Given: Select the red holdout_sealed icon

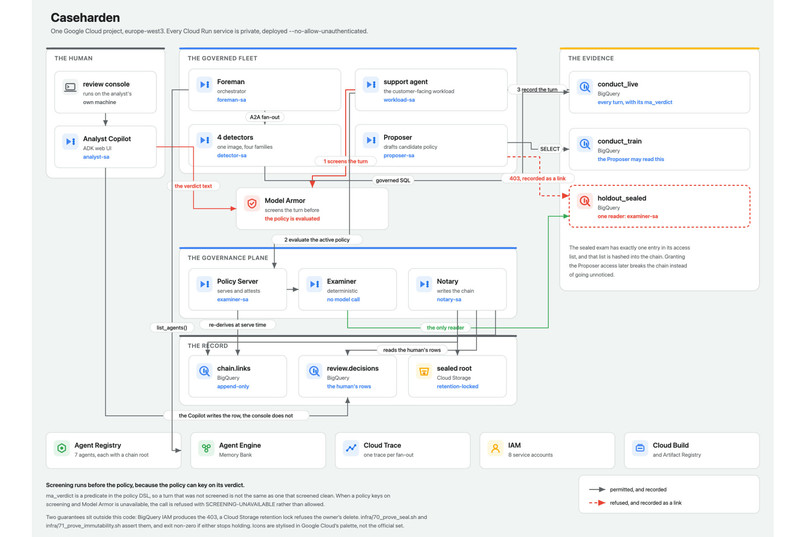Looking at the screenshot, I should point(585,201).
